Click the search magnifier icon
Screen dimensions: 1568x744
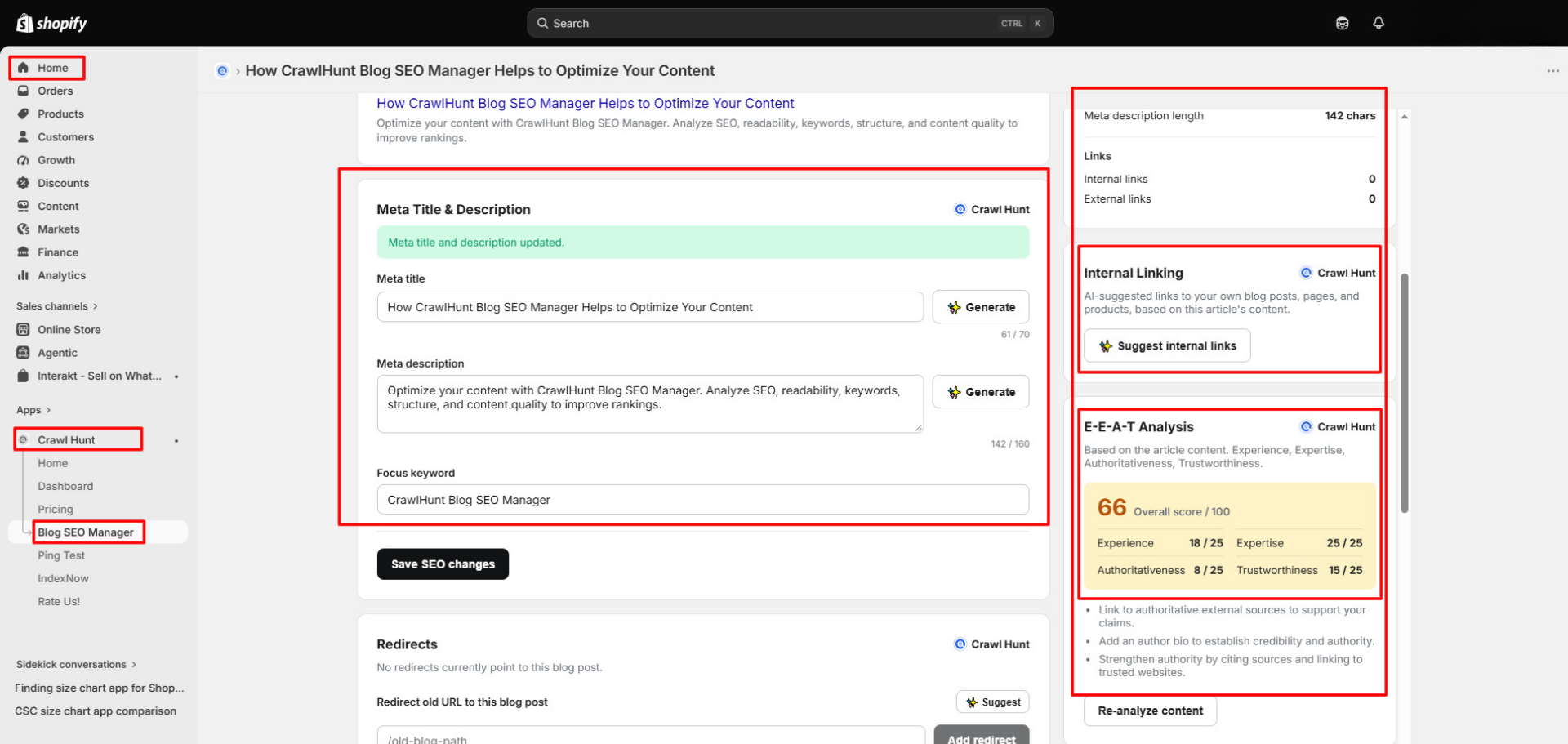[x=542, y=23]
